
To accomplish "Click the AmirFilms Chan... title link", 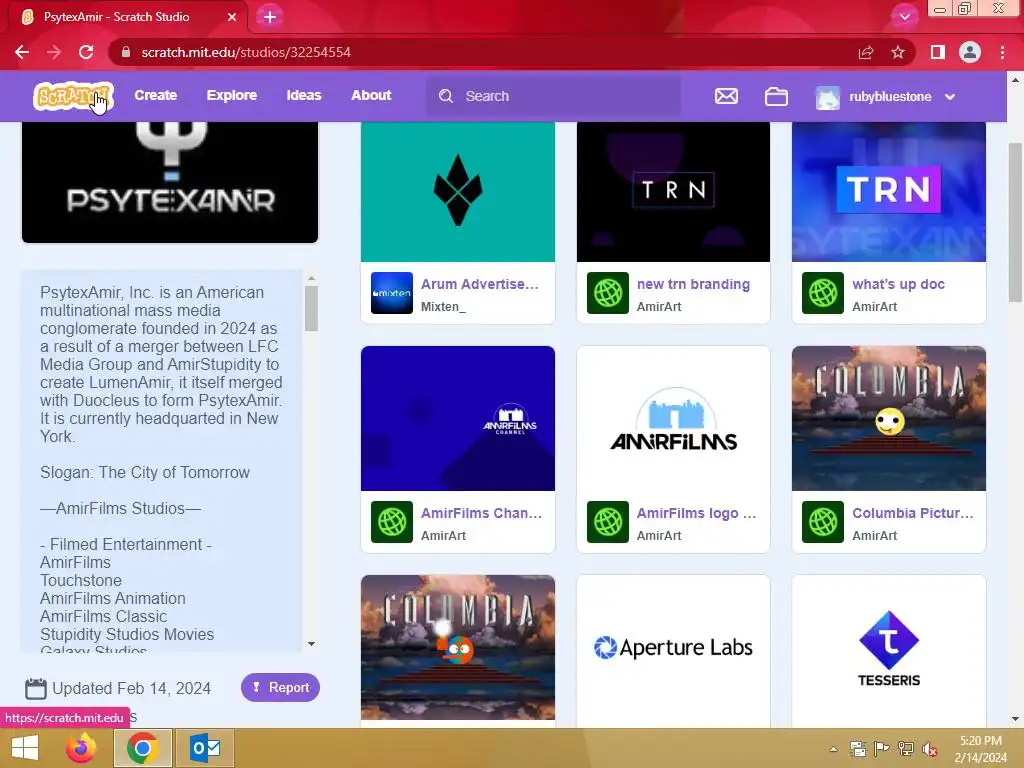I will (481, 513).
